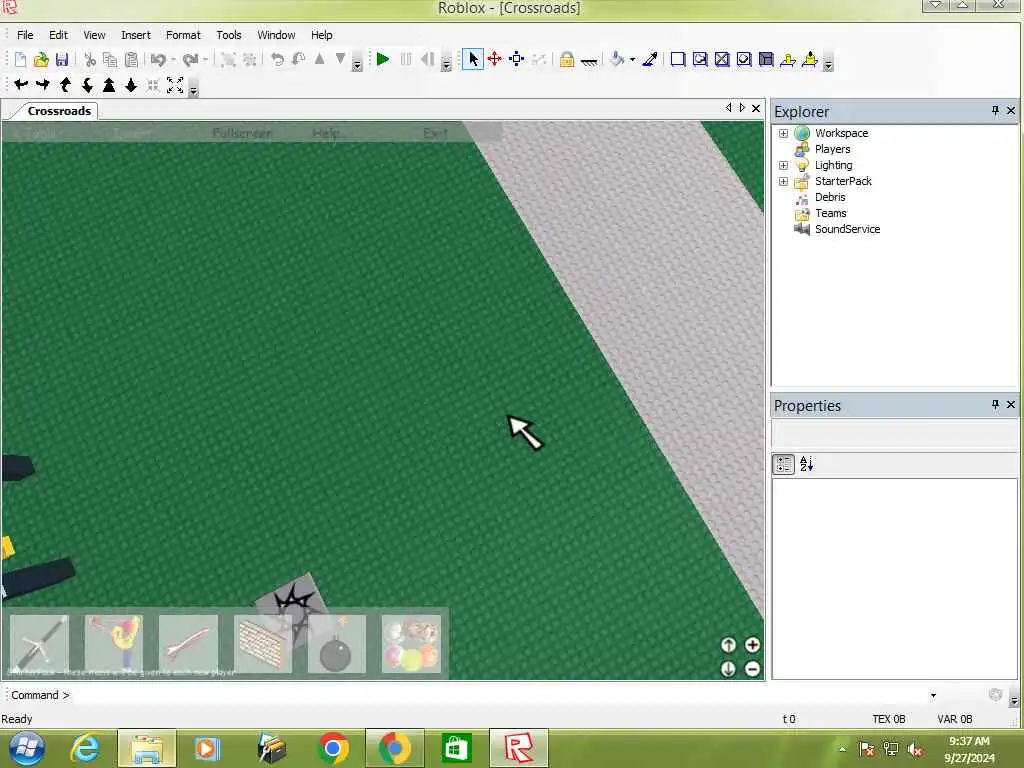Pan camera left with left arrow
This screenshot has width=1024, height=768.
21,84
